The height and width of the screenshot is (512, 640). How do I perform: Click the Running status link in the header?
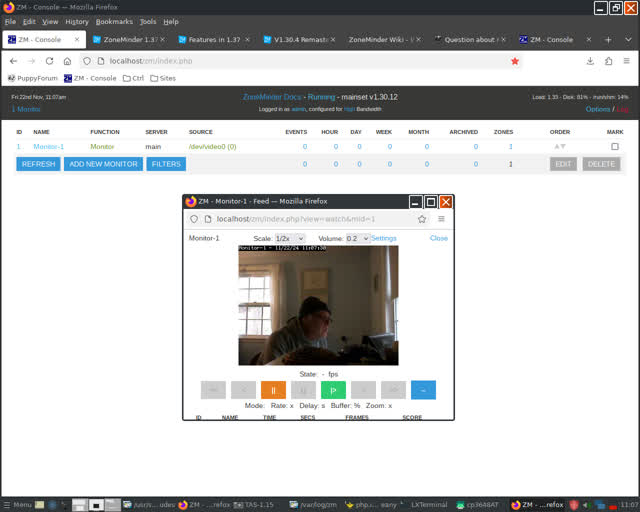pos(321,97)
